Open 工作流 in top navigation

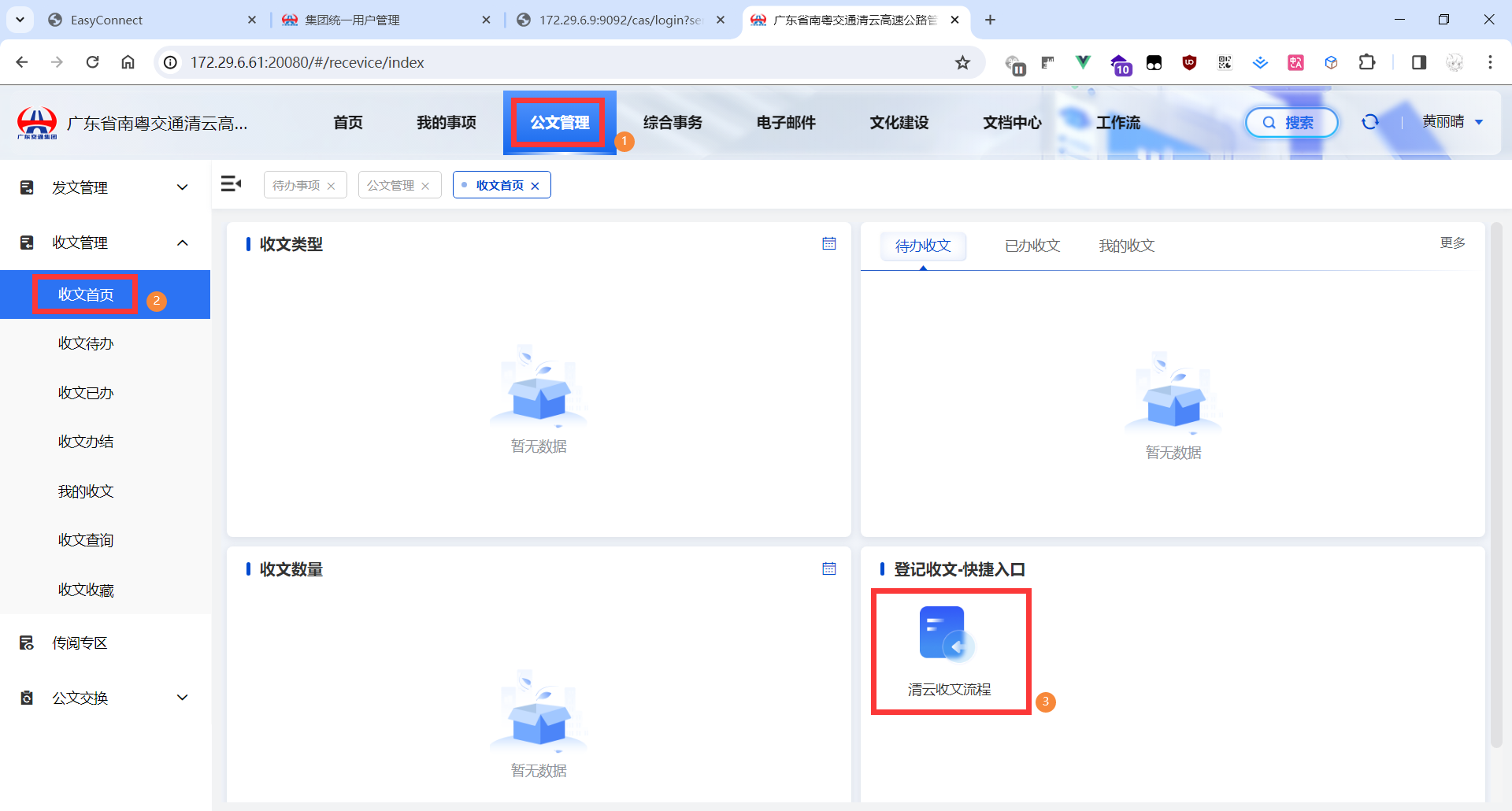point(1118,123)
